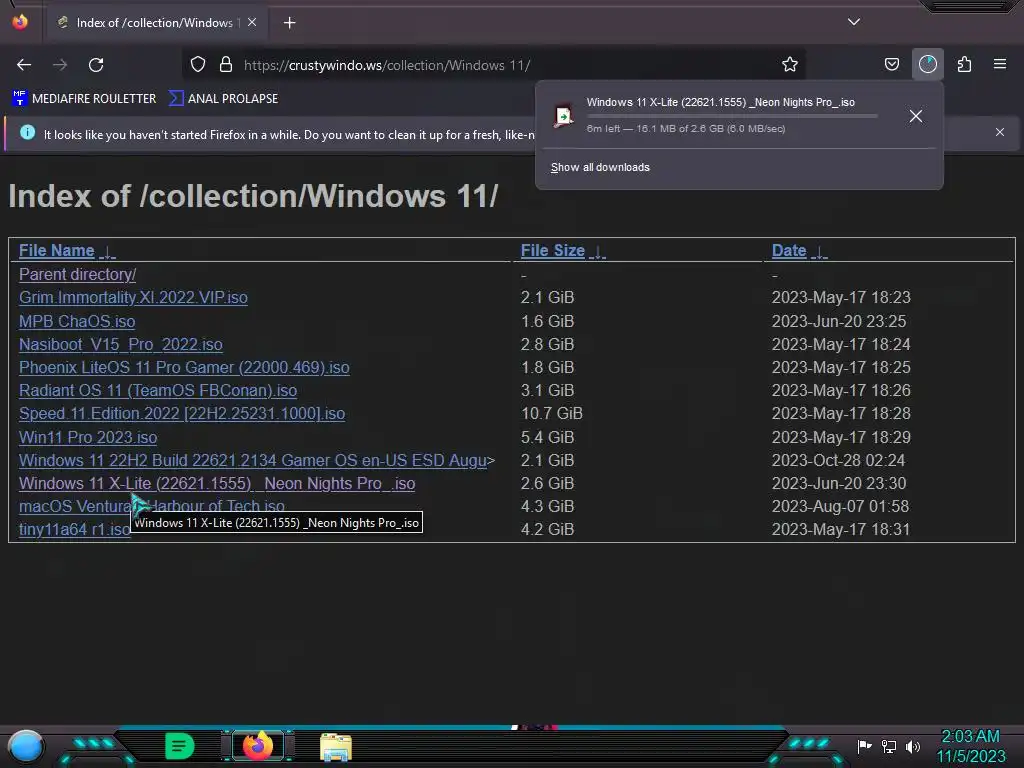The width and height of the screenshot is (1024, 768).
Task: Open the tracking protection shield icon
Action: click(198, 65)
